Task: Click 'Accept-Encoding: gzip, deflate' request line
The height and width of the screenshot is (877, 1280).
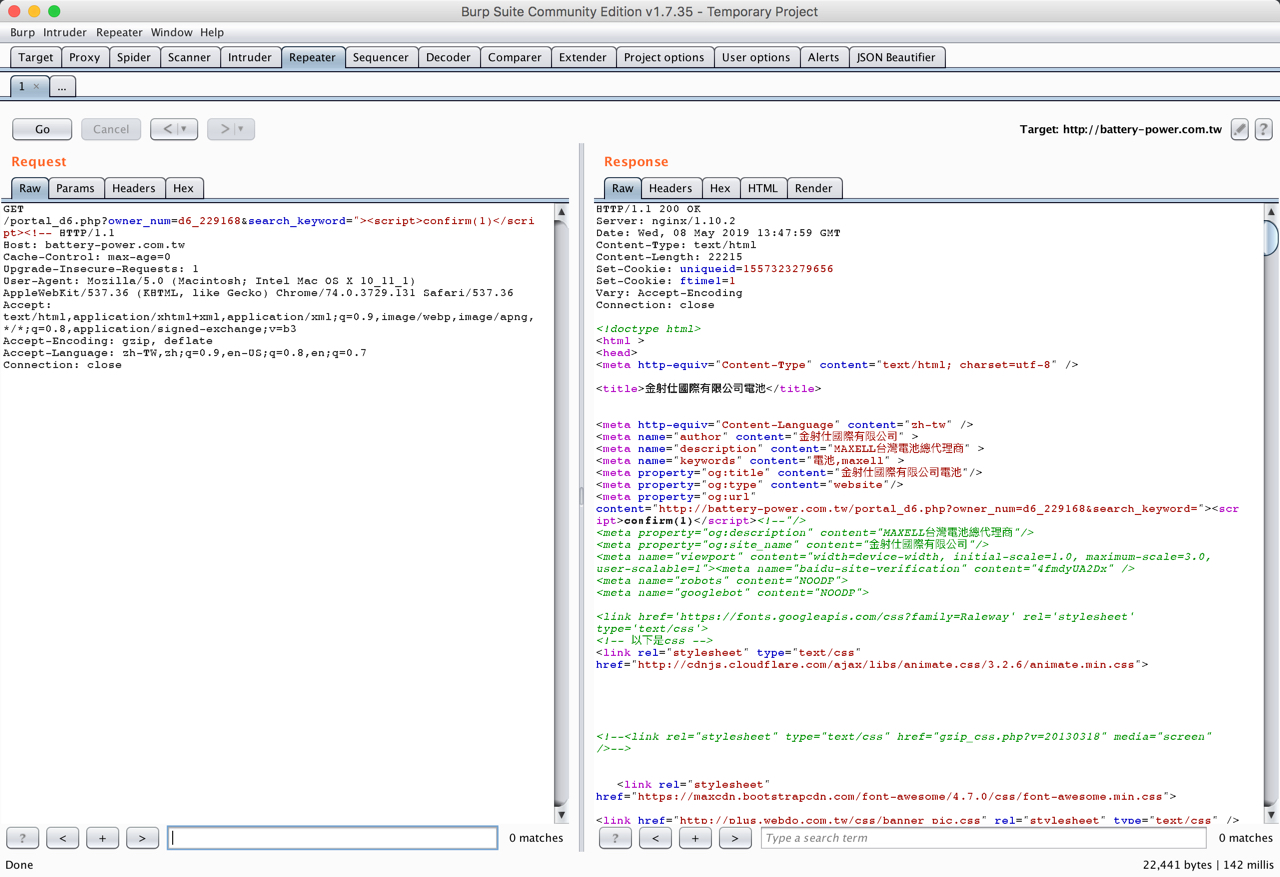Action: tap(108, 341)
